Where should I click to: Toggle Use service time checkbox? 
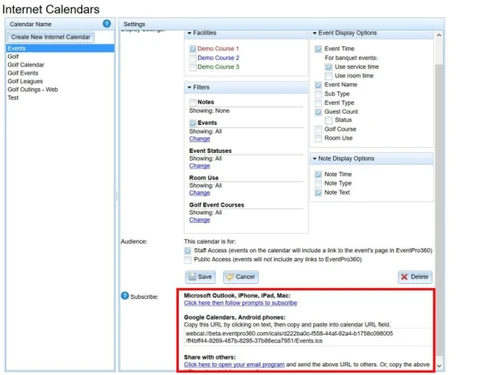click(x=329, y=67)
